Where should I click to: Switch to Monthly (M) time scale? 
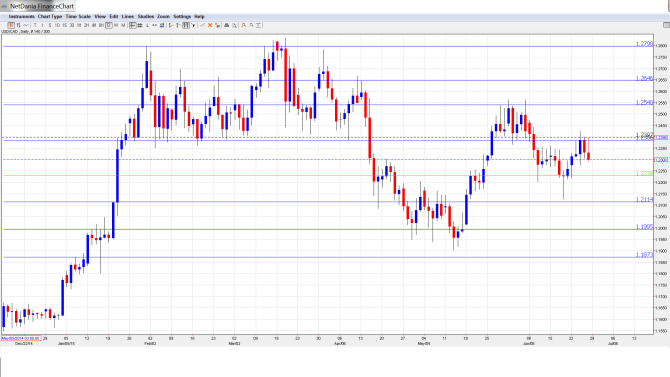coord(123,26)
